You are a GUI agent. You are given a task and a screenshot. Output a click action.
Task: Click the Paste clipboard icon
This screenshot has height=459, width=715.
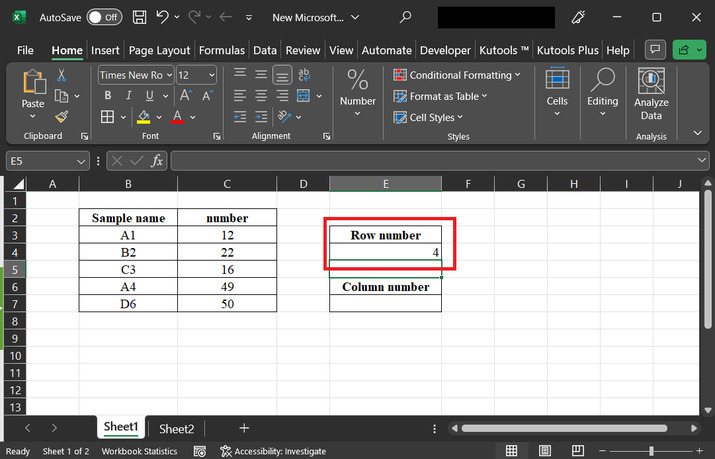pos(33,83)
